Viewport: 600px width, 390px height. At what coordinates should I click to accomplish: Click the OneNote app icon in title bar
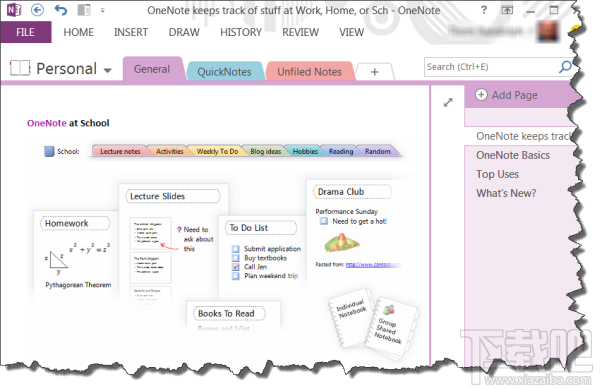pos(14,10)
